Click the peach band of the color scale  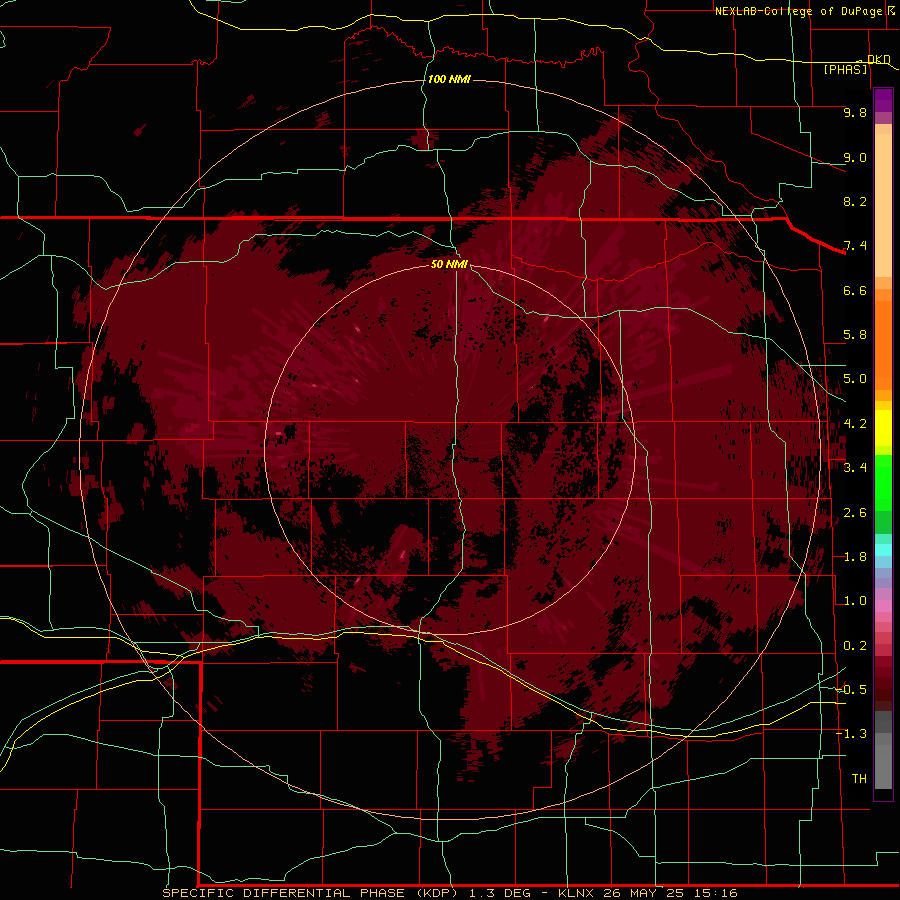tap(883, 201)
